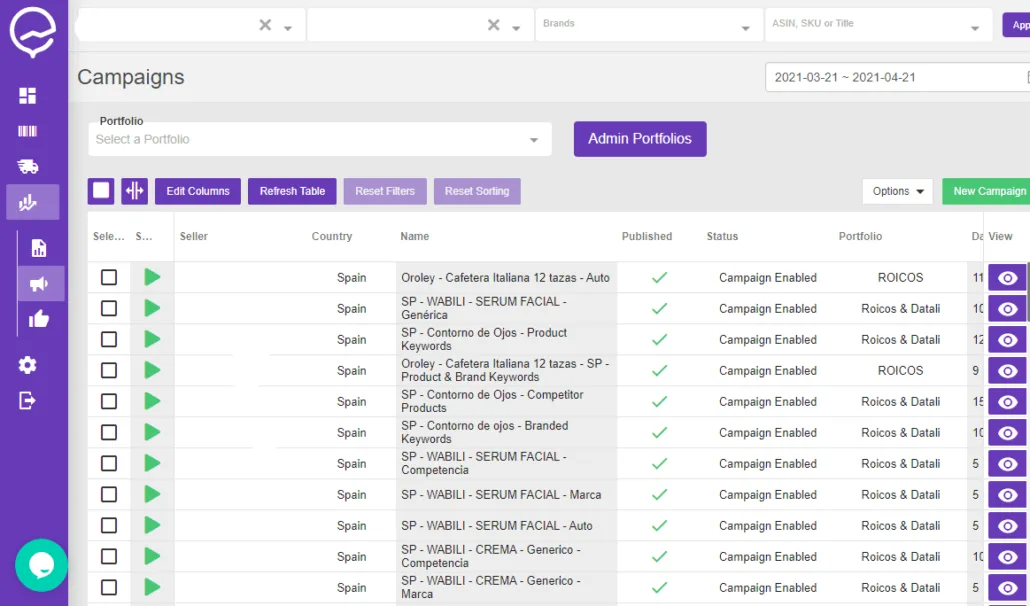Click the date range input field
The height and width of the screenshot is (606, 1030).
coord(897,77)
